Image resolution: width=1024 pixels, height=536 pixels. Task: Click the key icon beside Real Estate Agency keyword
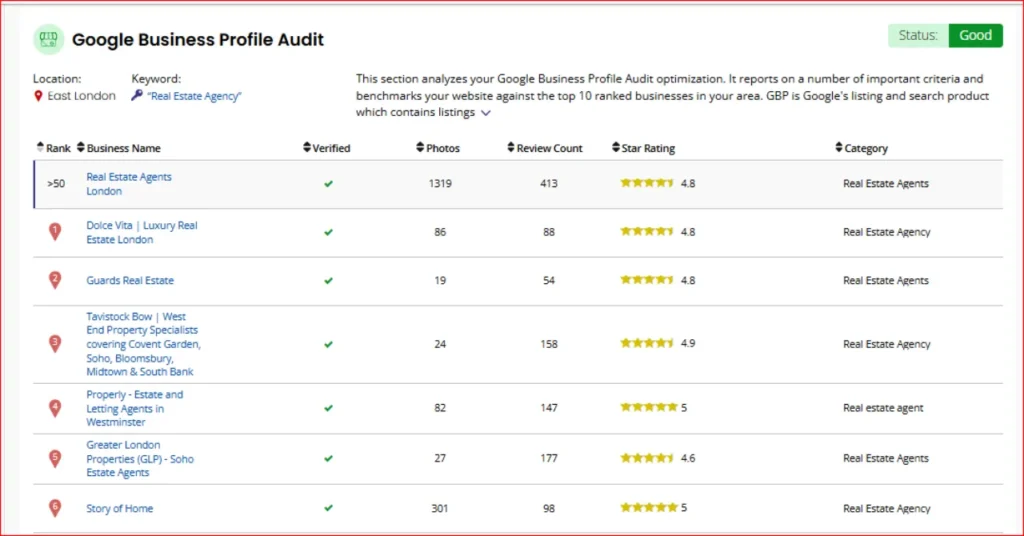(x=136, y=95)
